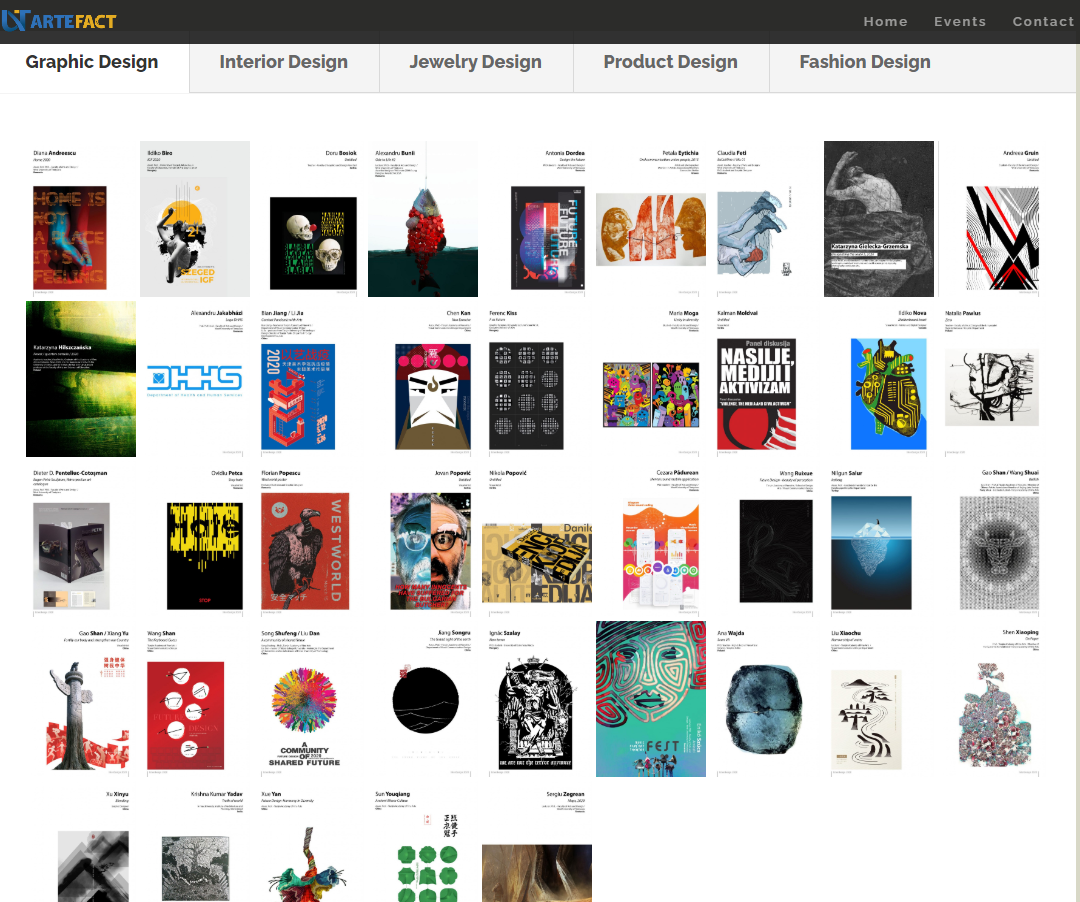Viewport: 1080px width, 902px height.
Task: View the Westworld vulture poster
Action: 305,551
